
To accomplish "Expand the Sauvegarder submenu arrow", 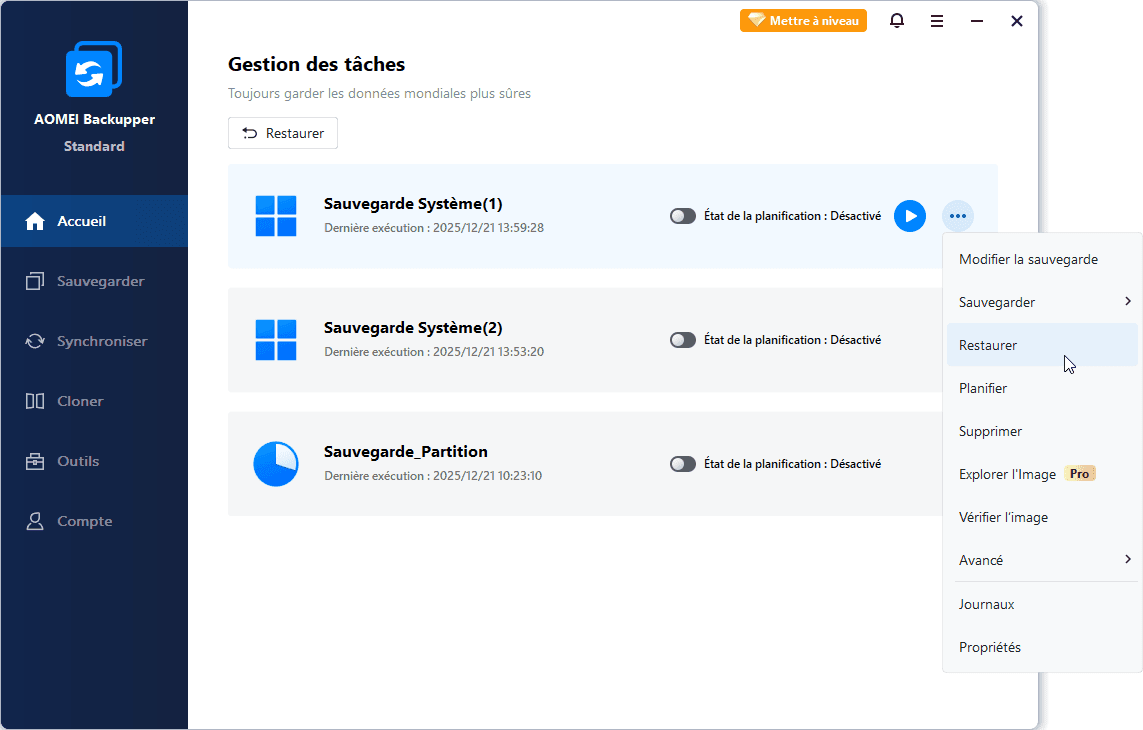I will click(x=1128, y=302).
